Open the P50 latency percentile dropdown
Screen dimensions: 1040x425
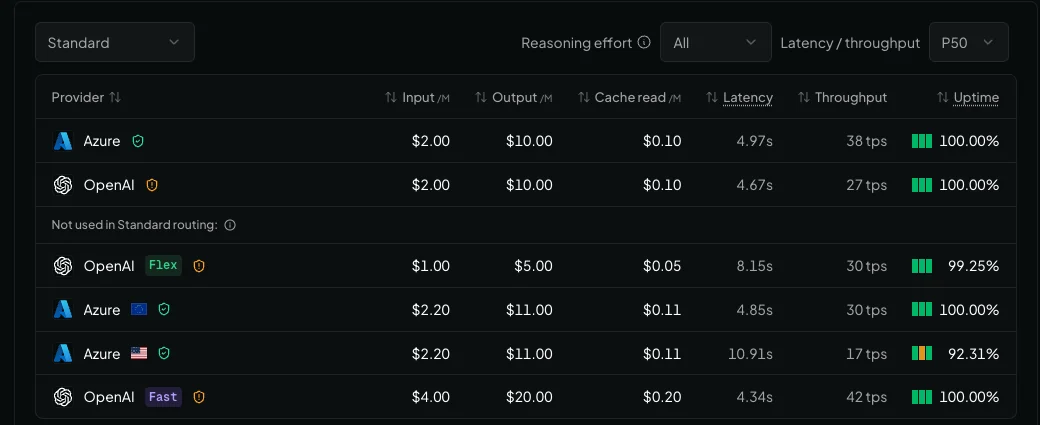(x=968, y=42)
